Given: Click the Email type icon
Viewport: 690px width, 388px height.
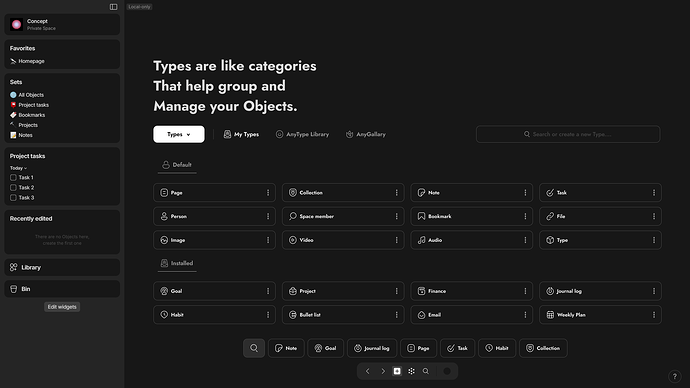Looking at the screenshot, I should (x=422, y=315).
